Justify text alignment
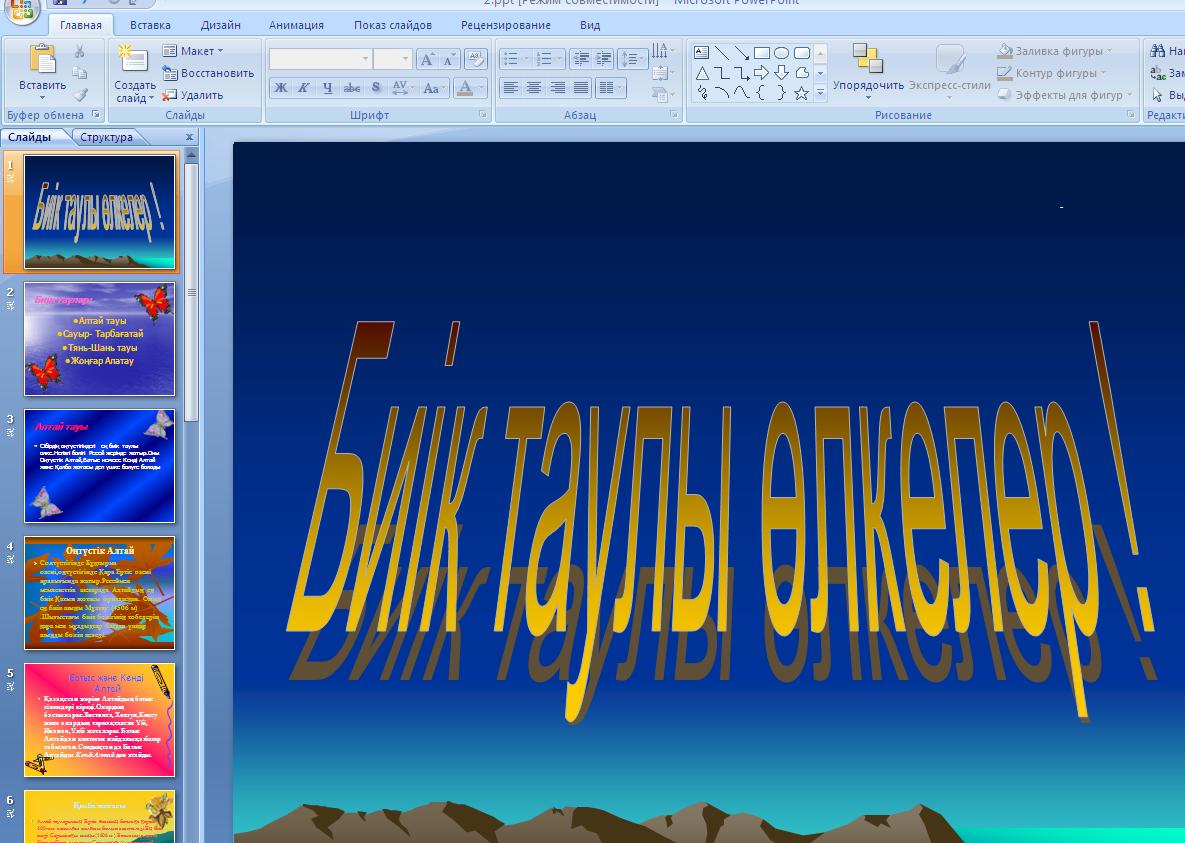 (x=581, y=88)
